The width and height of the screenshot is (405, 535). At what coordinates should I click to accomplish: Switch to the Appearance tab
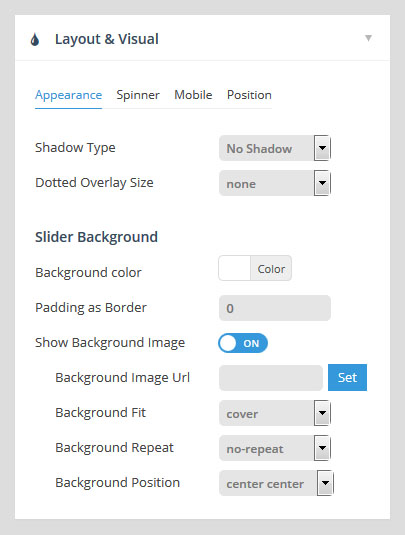69,95
